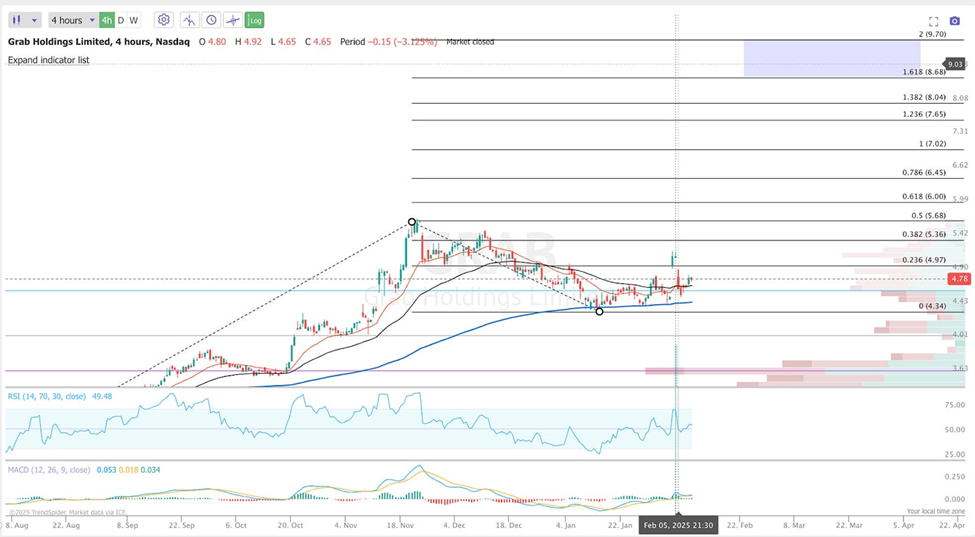975x537 pixels.
Task: Click the zigzag price pattern icon
Action: [x=190, y=20]
